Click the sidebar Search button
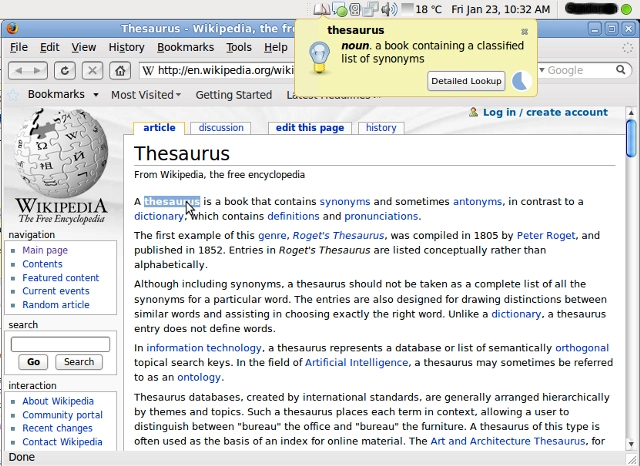This screenshot has height=466, width=640. click(79, 362)
